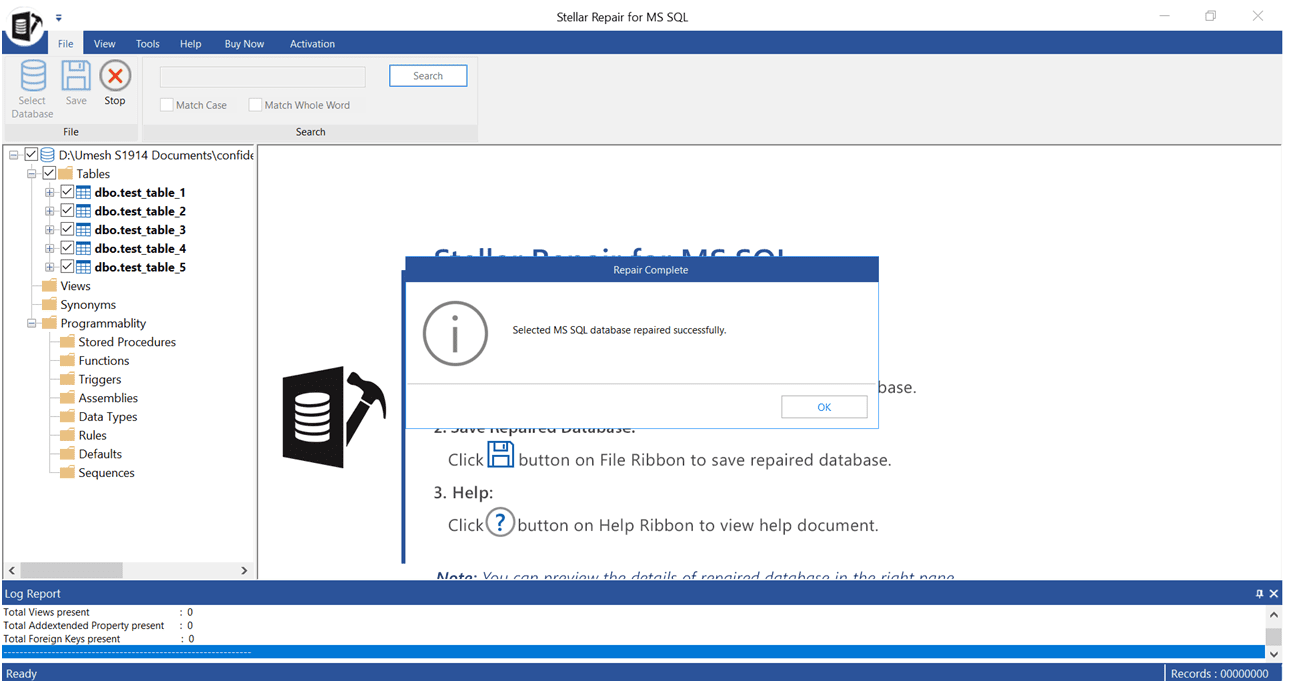Uncheck the dbo.test_table_5 checkbox

click(x=67, y=267)
